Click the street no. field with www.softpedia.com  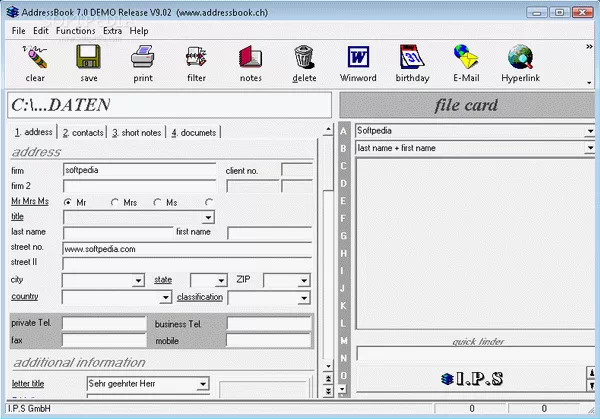[187, 249]
